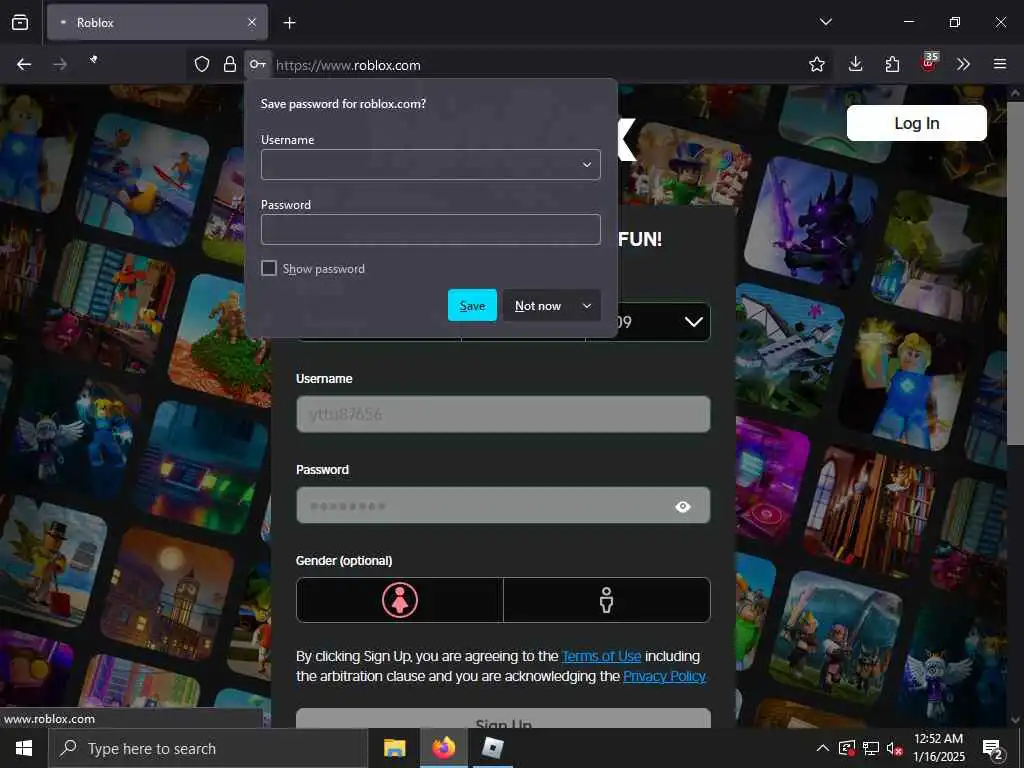
Task: Expand the birthday year dropdown chevron
Action: coord(693,322)
